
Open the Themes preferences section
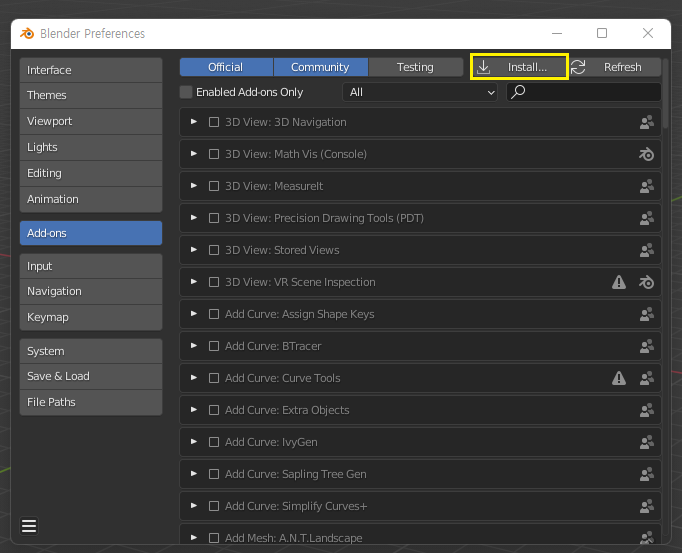91,95
